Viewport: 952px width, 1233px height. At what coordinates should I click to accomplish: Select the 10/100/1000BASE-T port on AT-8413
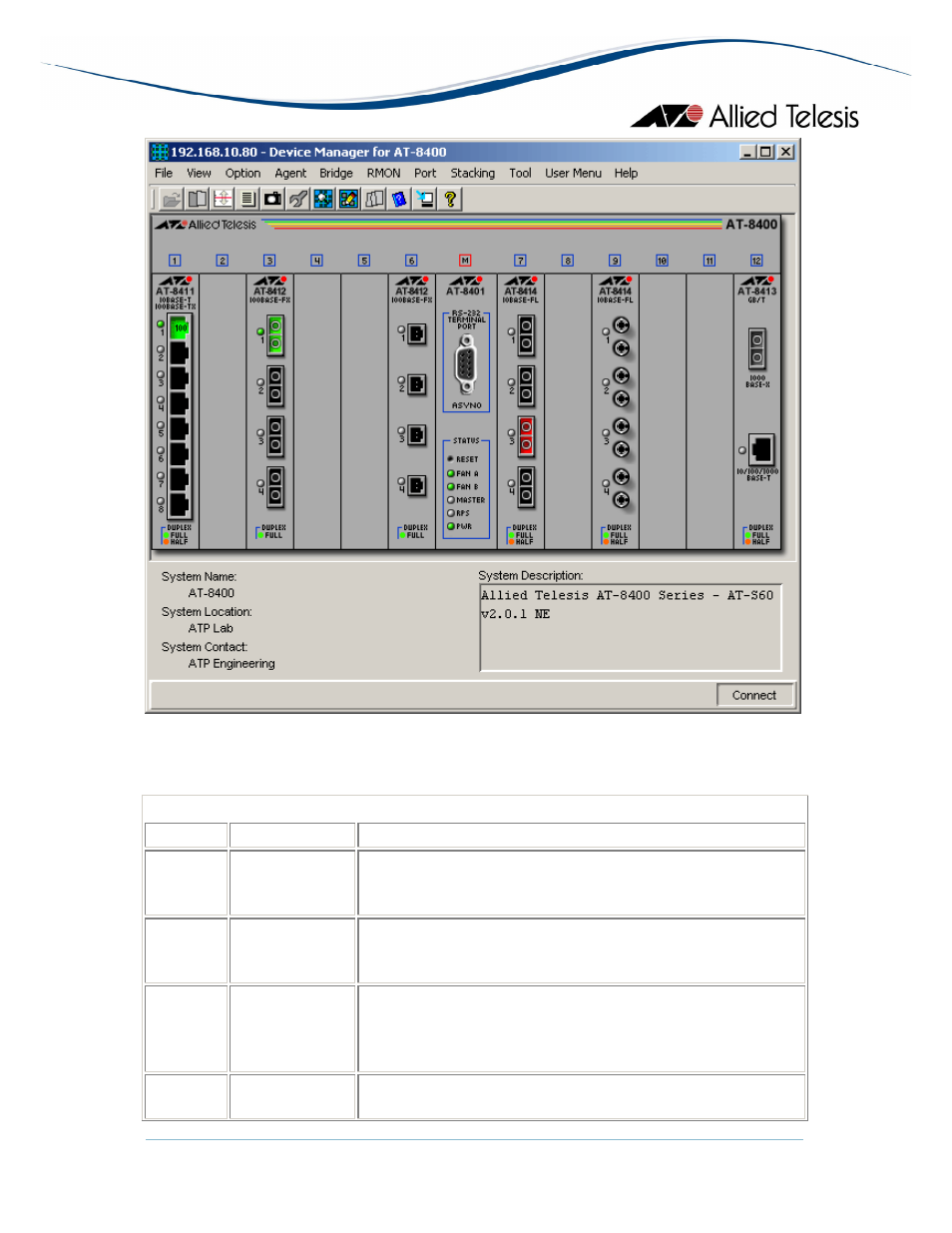pos(761,450)
